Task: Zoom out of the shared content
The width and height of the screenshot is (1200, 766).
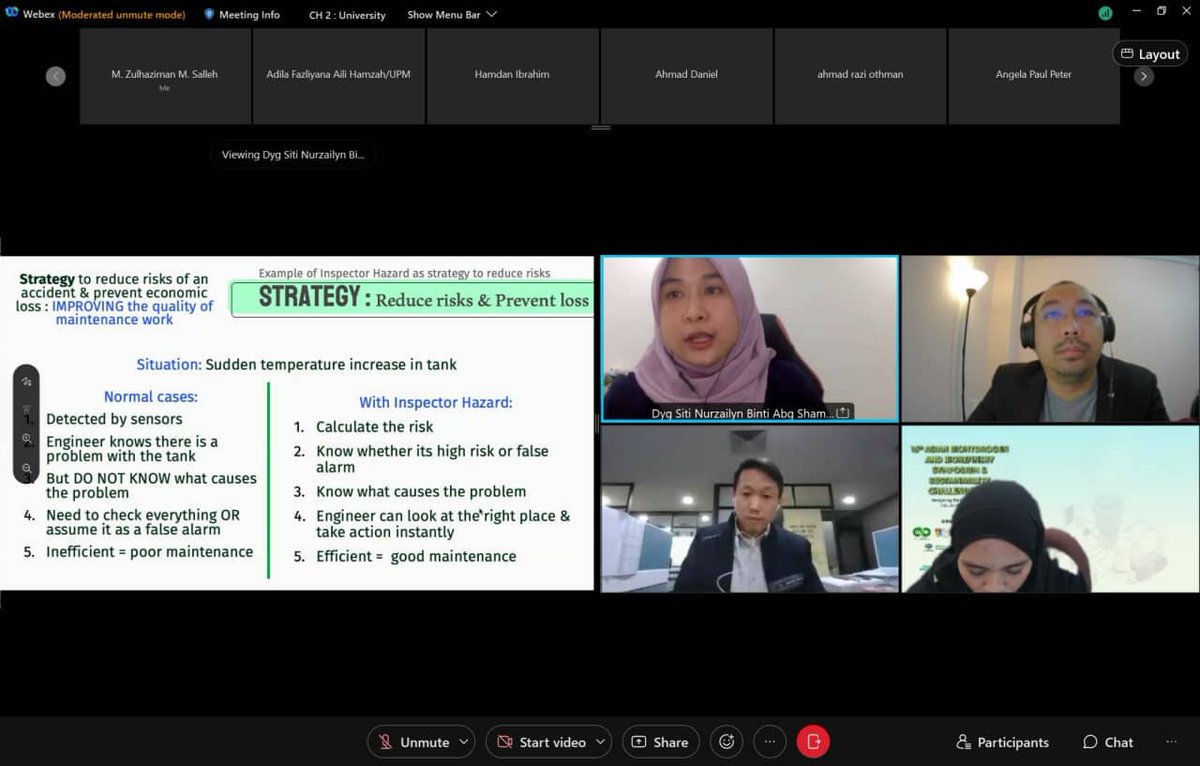Action: 27,468
